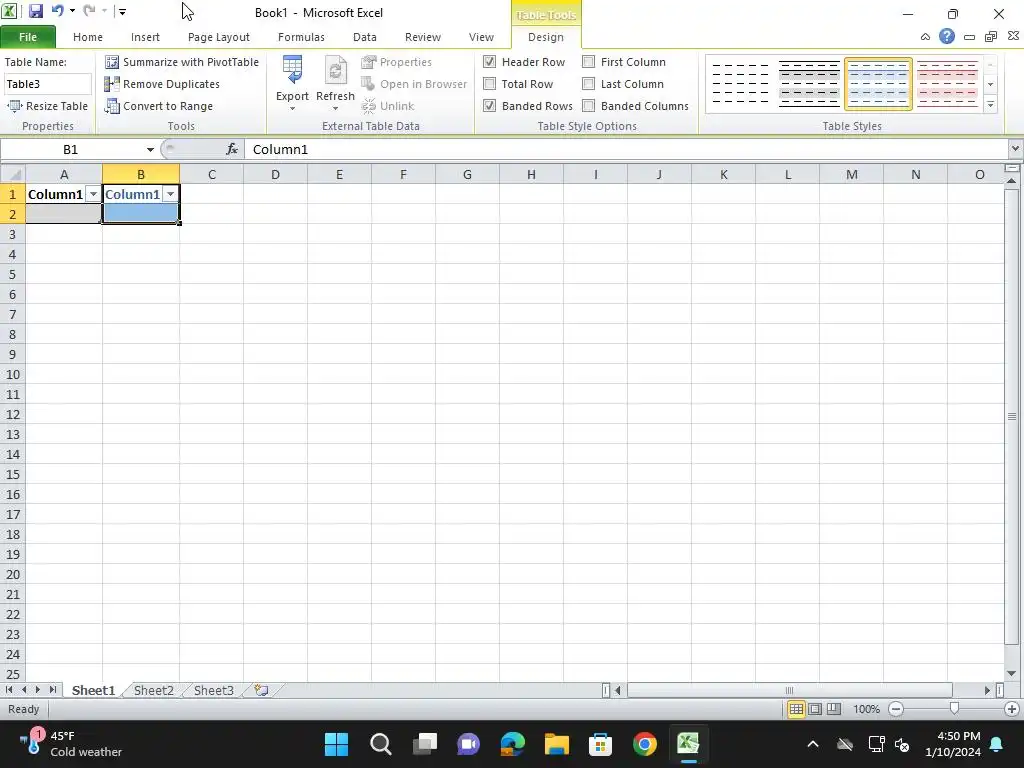Enable the First Column checkbox
Image resolution: width=1024 pixels, height=768 pixels.
point(588,62)
